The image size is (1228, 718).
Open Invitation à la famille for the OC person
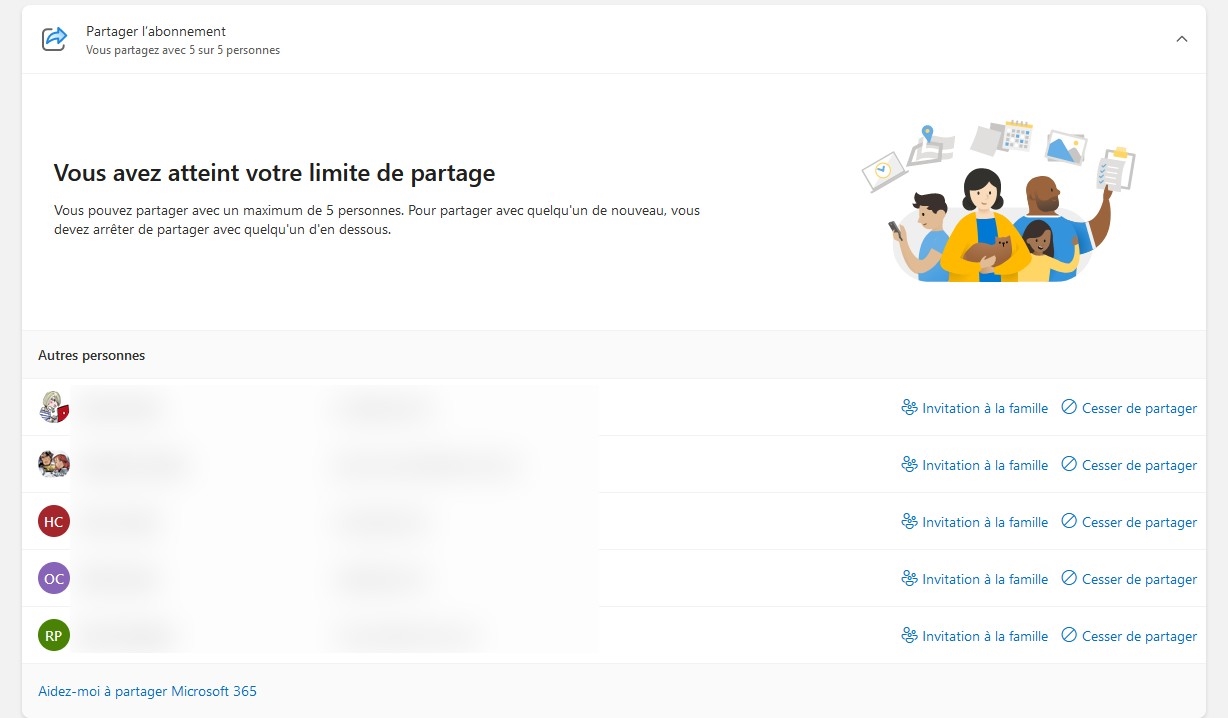tap(984, 578)
